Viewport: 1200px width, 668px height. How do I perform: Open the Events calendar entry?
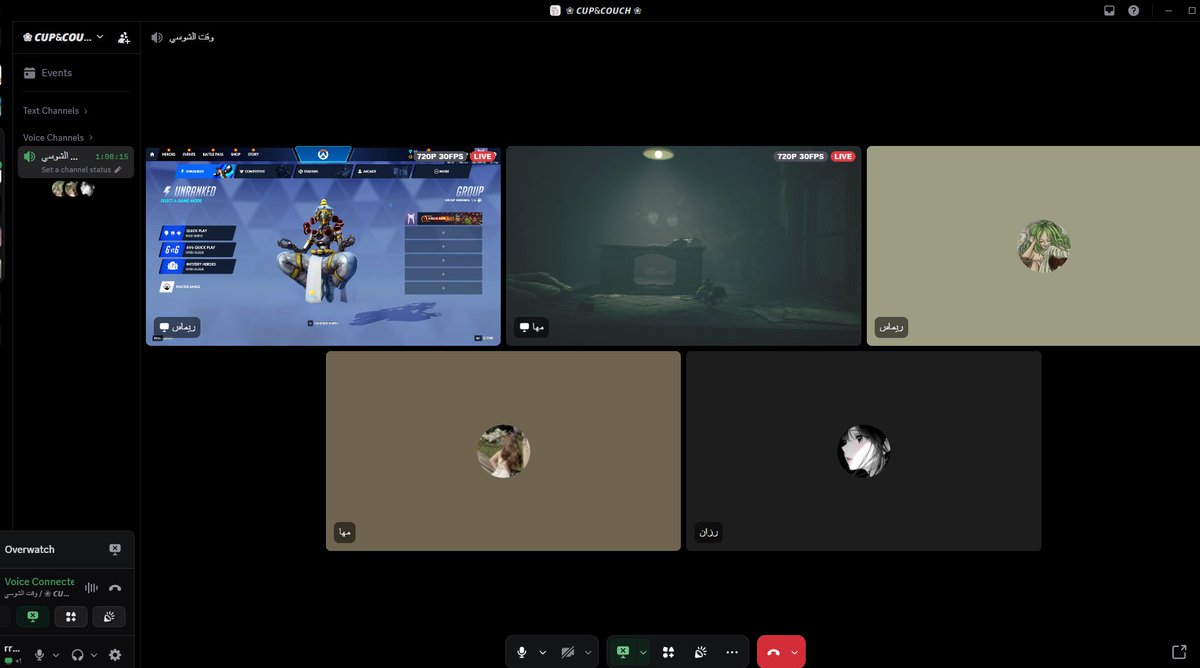click(x=76, y=73)
